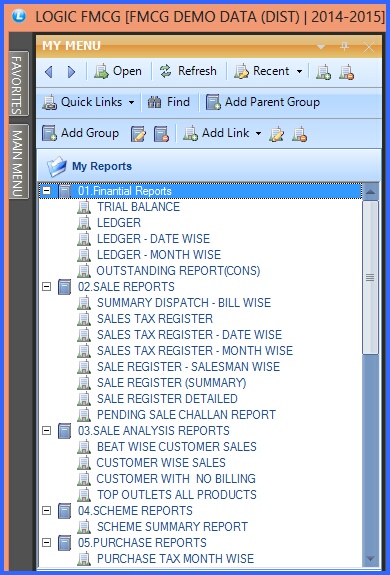The image size is (390, 575).
Task: Open TOP OUTLETS ALL PRODUCTS
Action: (177, 494)
